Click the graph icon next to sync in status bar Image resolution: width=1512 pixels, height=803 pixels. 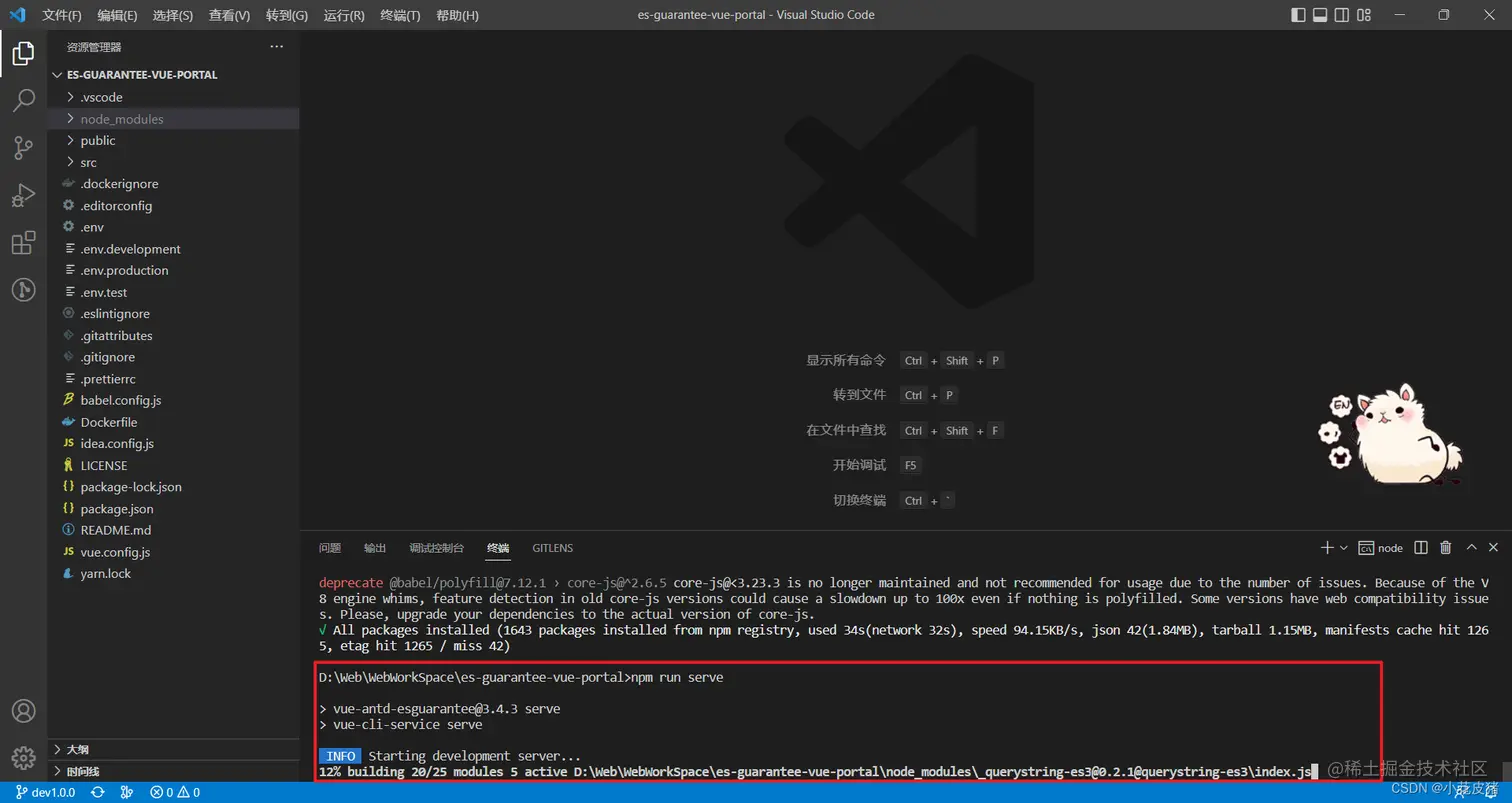click(127, 793)
